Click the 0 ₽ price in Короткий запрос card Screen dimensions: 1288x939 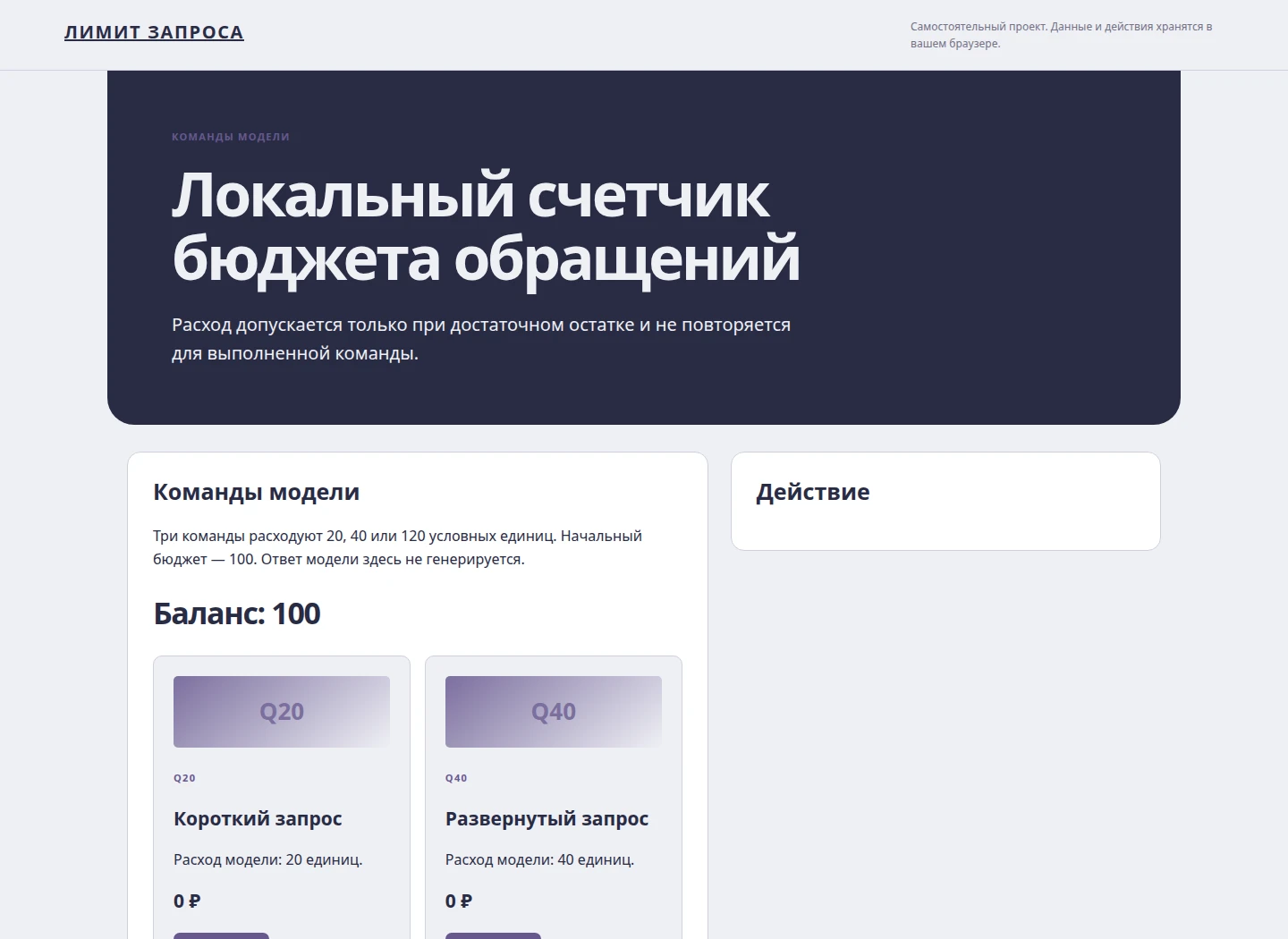point(187,901)
